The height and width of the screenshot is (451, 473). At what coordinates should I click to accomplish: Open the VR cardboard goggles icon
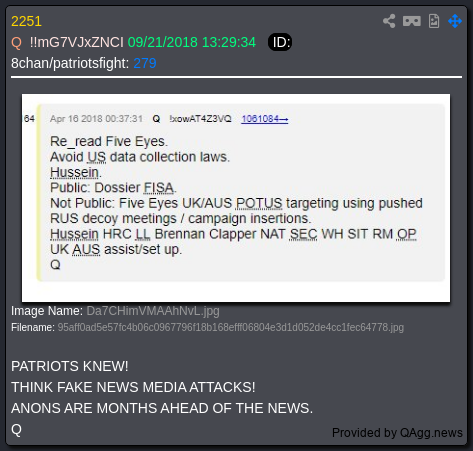[412, 21]
